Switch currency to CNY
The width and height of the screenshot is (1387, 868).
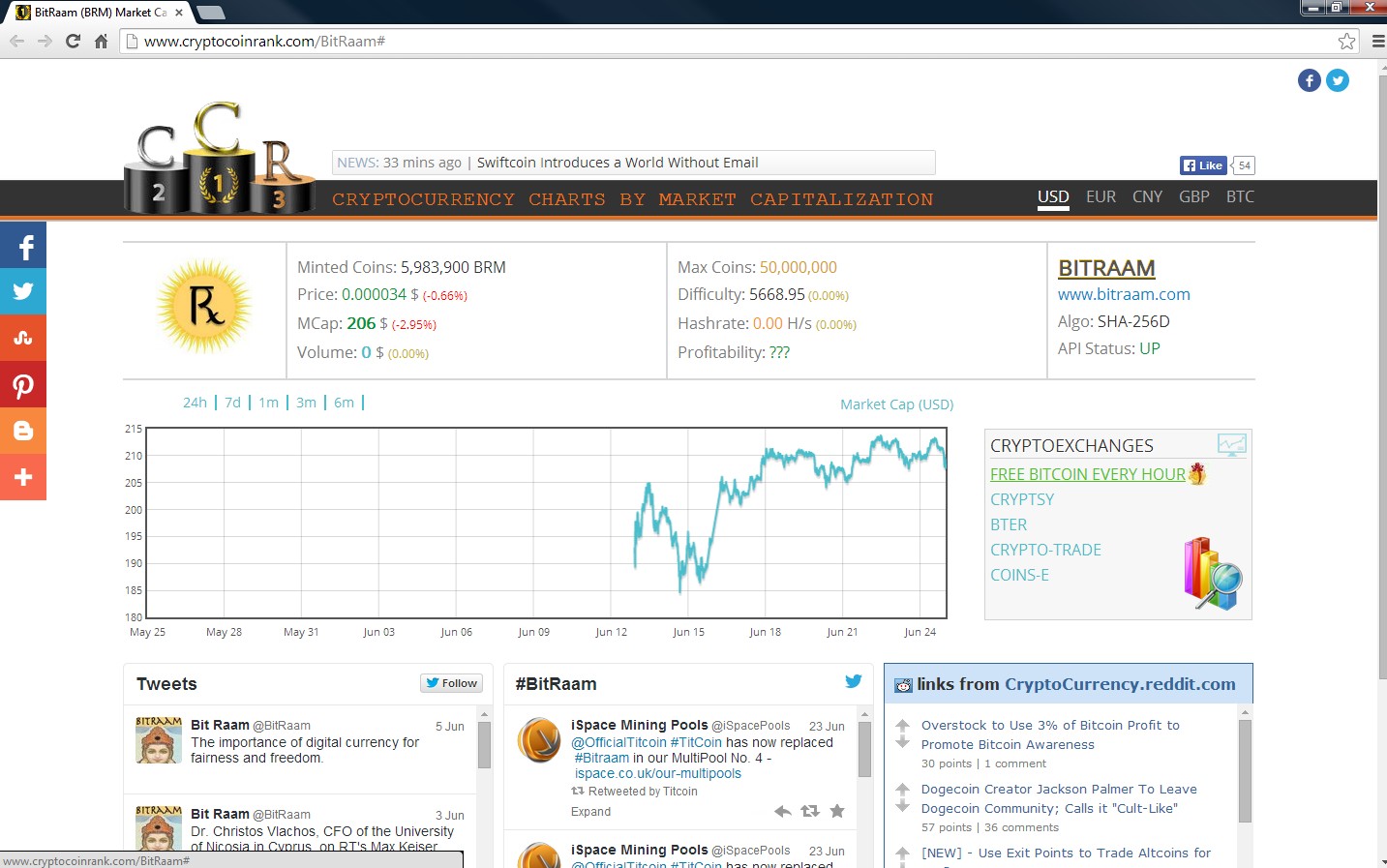click(x=1147, y=196)
